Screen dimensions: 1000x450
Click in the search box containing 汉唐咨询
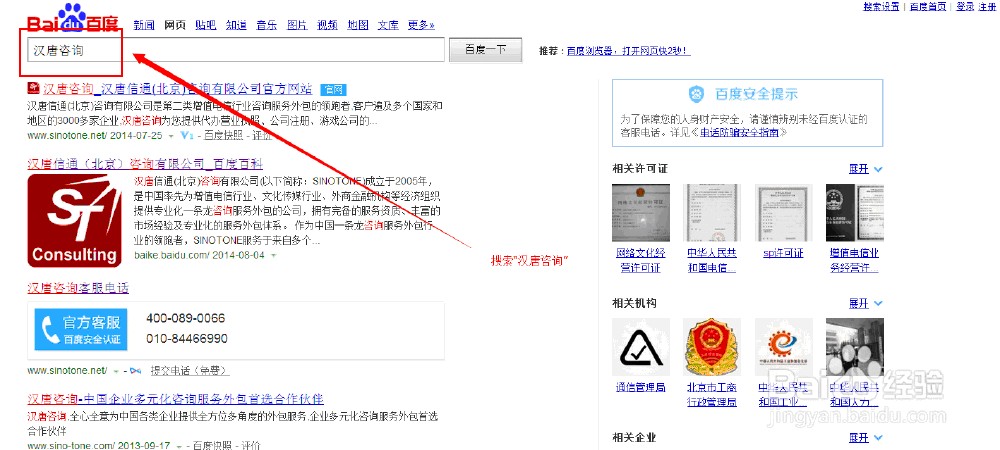[236, 50]
